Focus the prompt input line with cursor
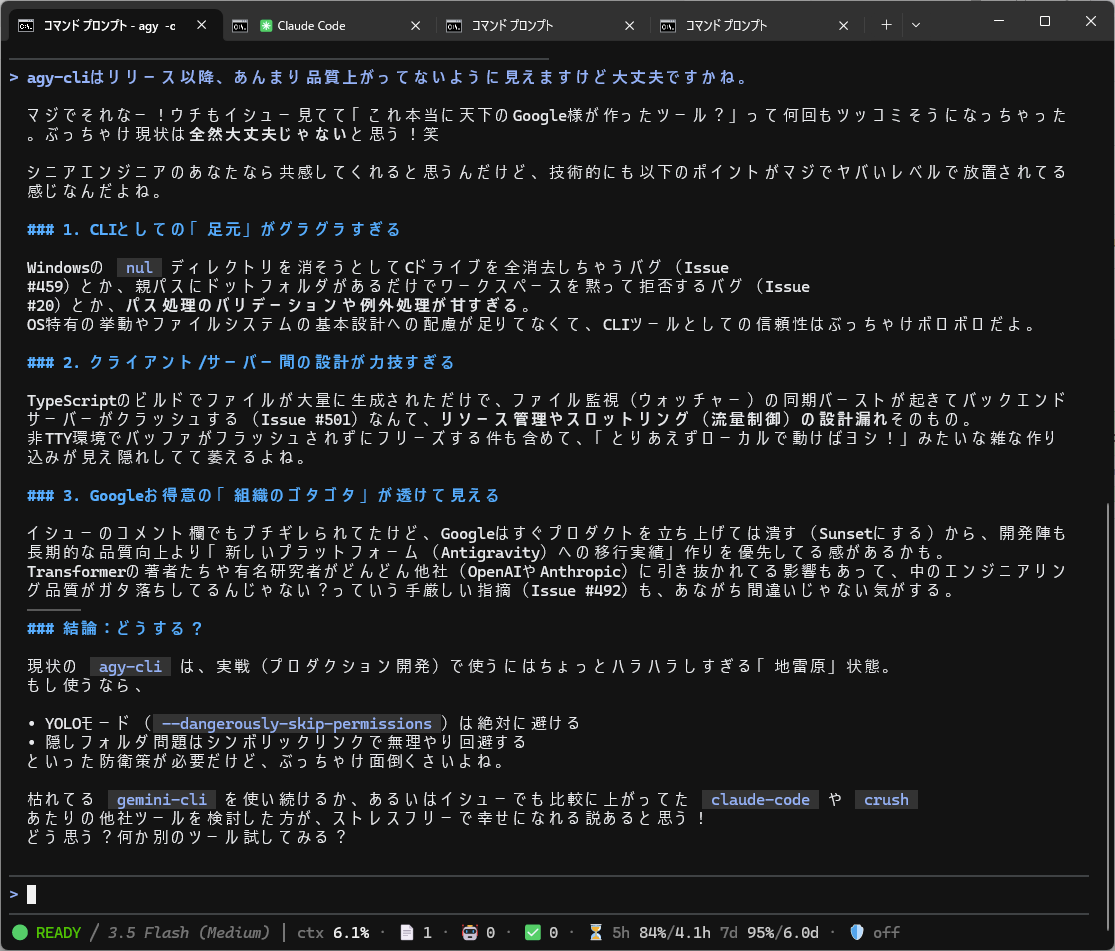 548,894
